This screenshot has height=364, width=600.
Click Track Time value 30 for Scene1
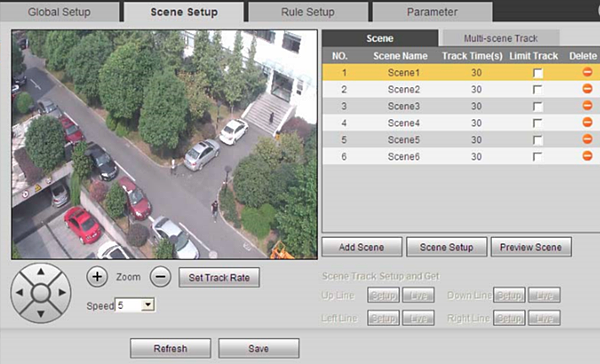coord(476,72)
